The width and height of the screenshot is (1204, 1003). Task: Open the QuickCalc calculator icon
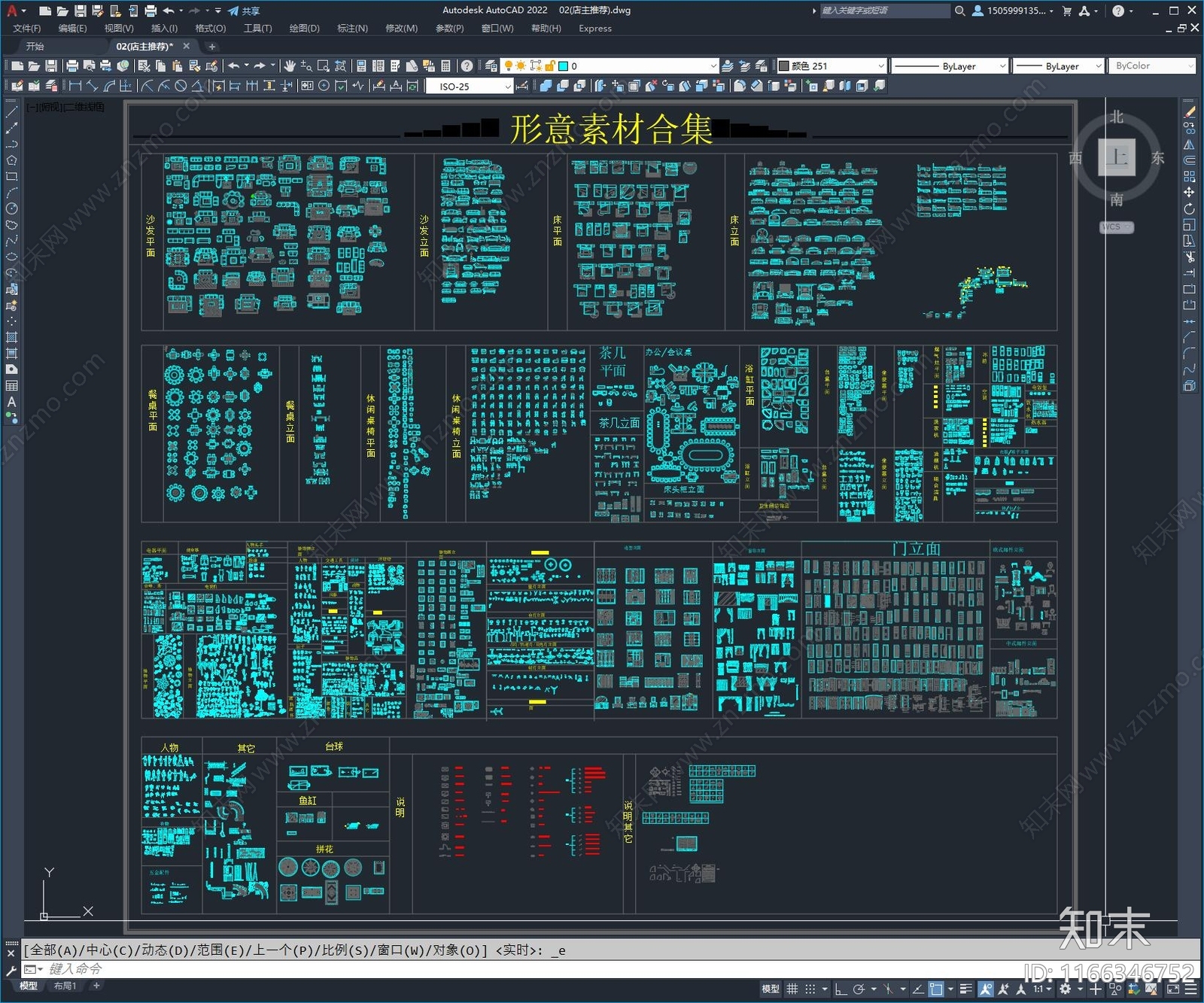pyautogui.click(x=445, y=66)
